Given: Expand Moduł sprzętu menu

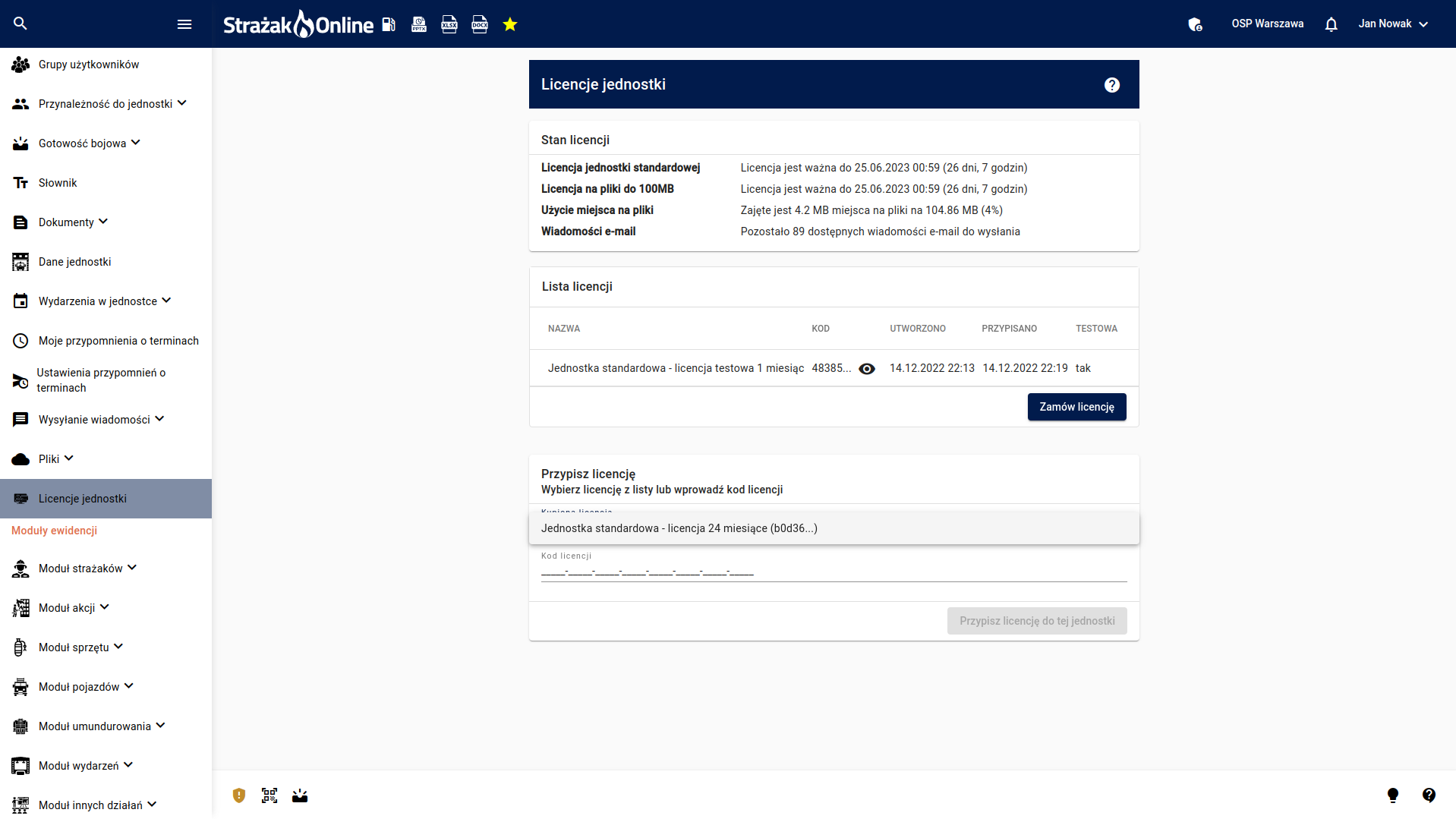Looking at the screenshot, I should (118, 647).
